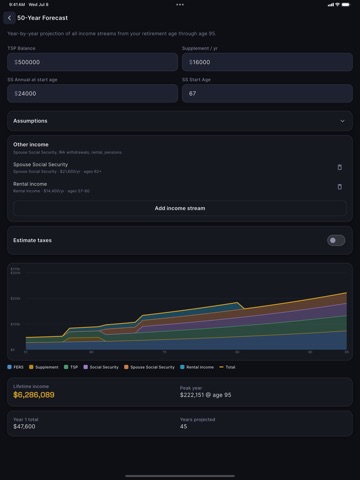Select the TSP legend swatch
360x480 pixels.
(x=66, y=367)
